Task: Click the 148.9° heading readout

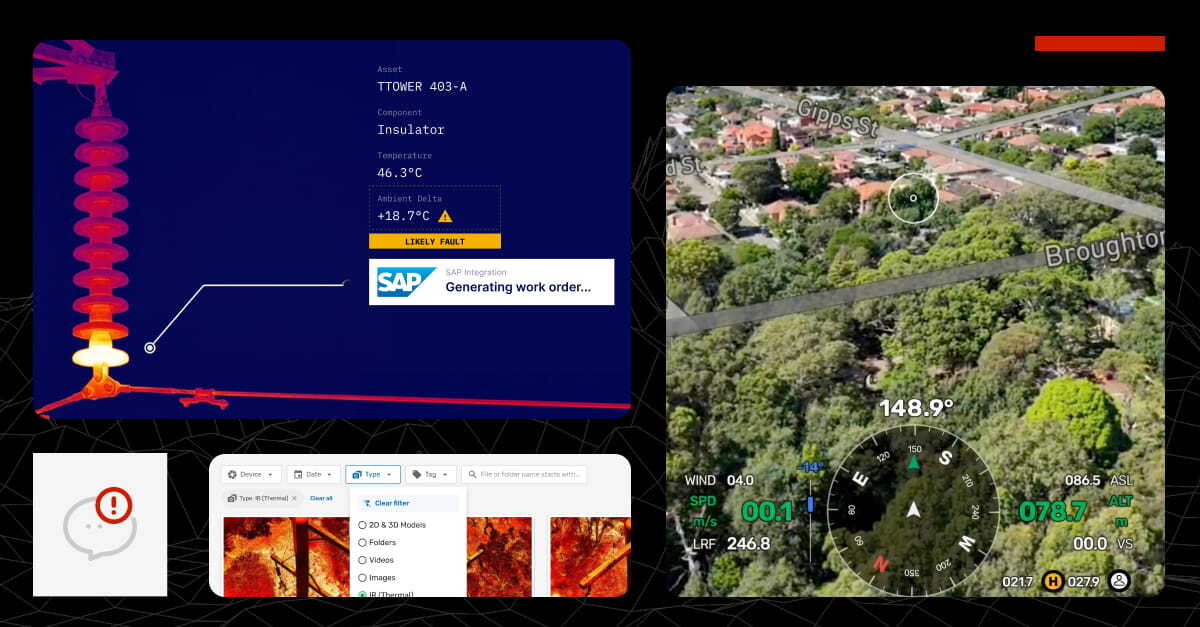Action: click(x=916, y=408)
